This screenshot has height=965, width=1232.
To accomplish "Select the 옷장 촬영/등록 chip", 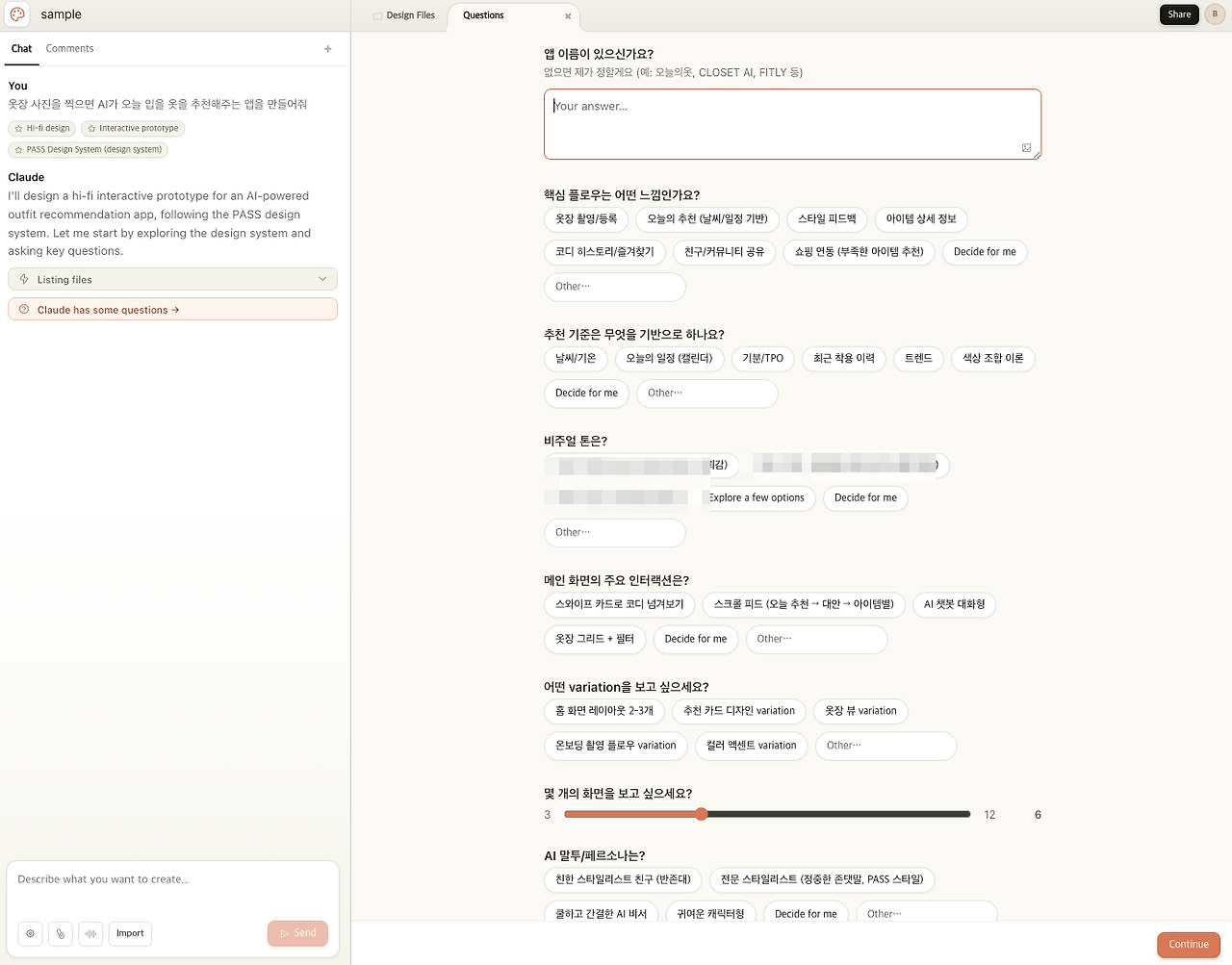I will pyautogui.click(x=586, y=219).
